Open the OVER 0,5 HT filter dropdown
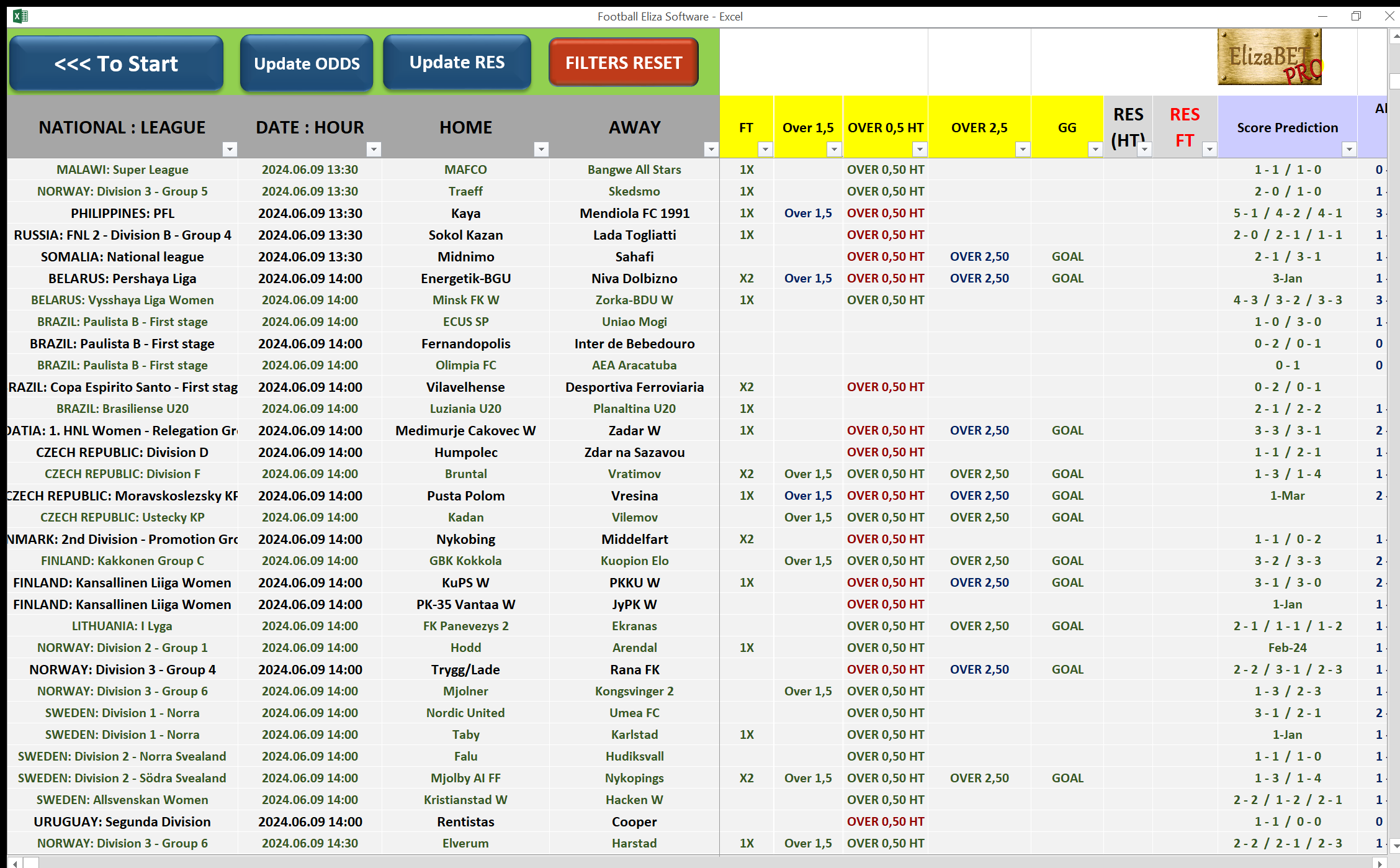 (x=919, y=149)
